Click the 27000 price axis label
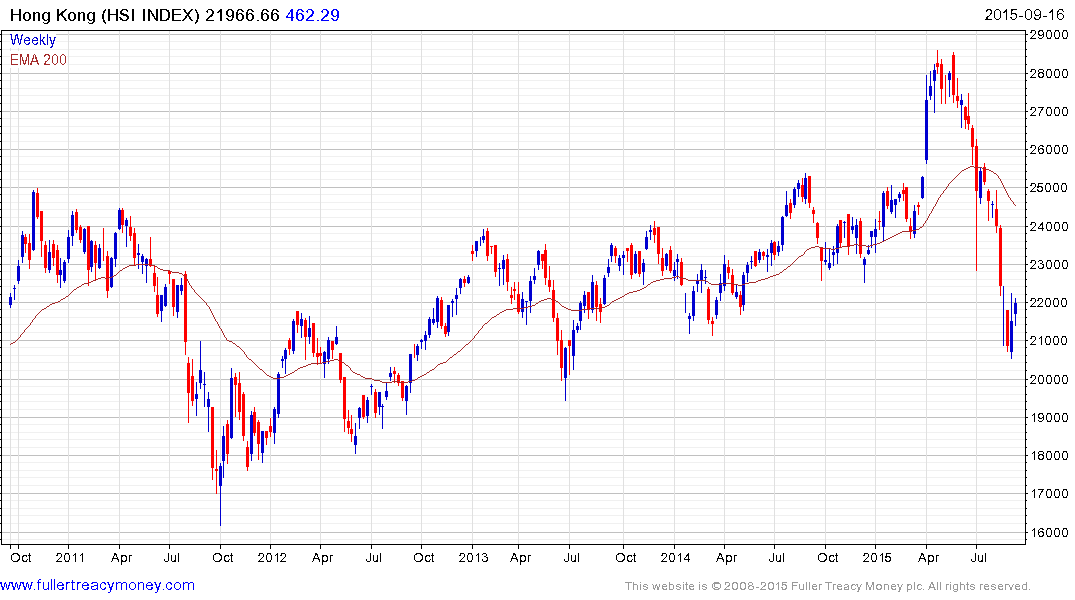Screen dimensions: 1075x600 coord(1048,111)
